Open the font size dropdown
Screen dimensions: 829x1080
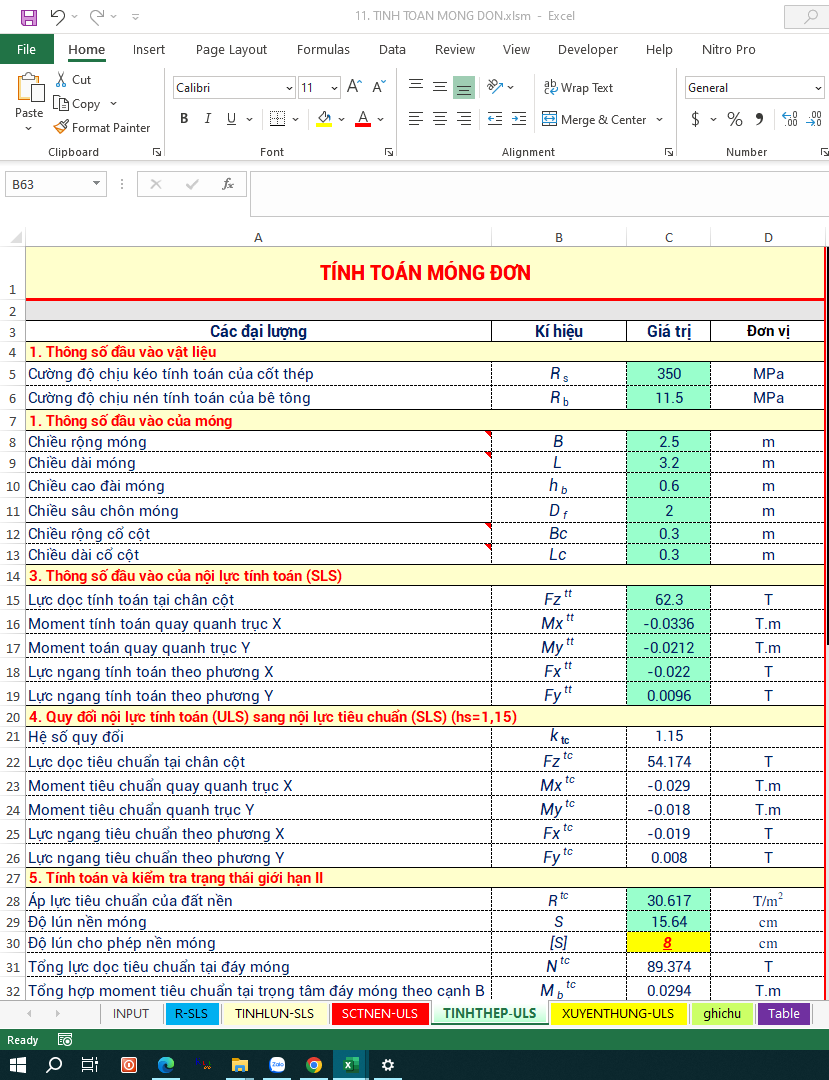coord(335,88)
